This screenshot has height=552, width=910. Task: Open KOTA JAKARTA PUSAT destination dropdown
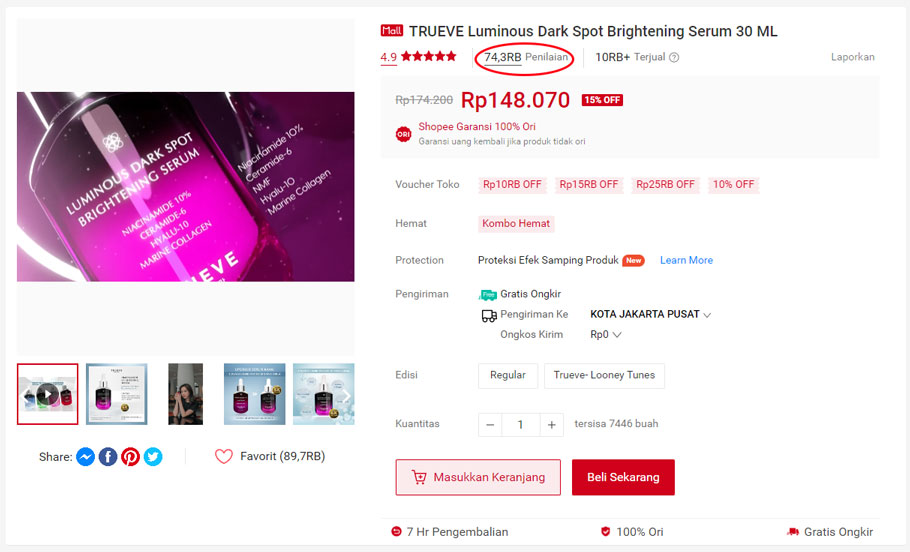(650, 315)
